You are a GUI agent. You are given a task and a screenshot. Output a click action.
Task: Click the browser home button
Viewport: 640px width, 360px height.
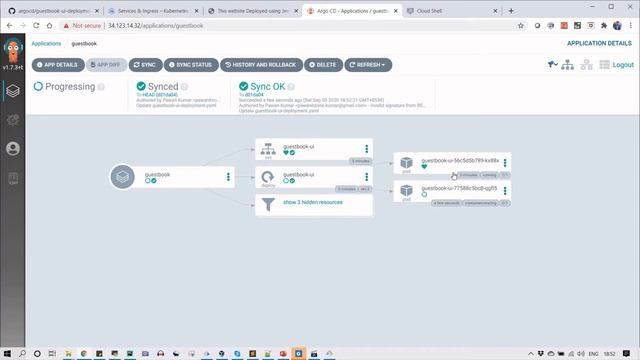49,25
